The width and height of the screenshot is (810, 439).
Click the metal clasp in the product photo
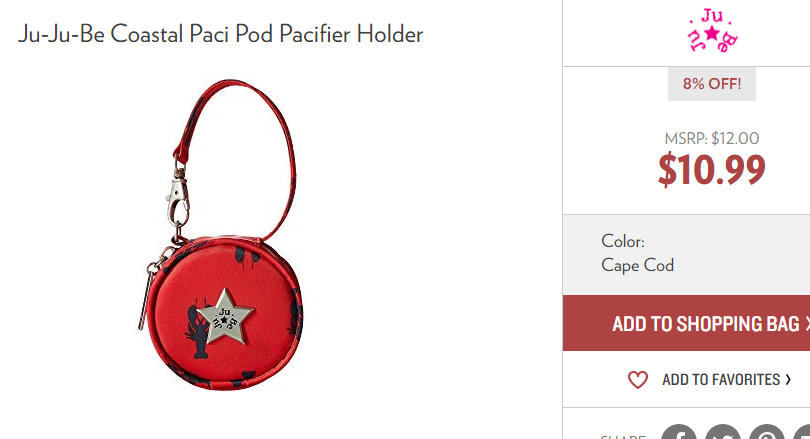177,201
